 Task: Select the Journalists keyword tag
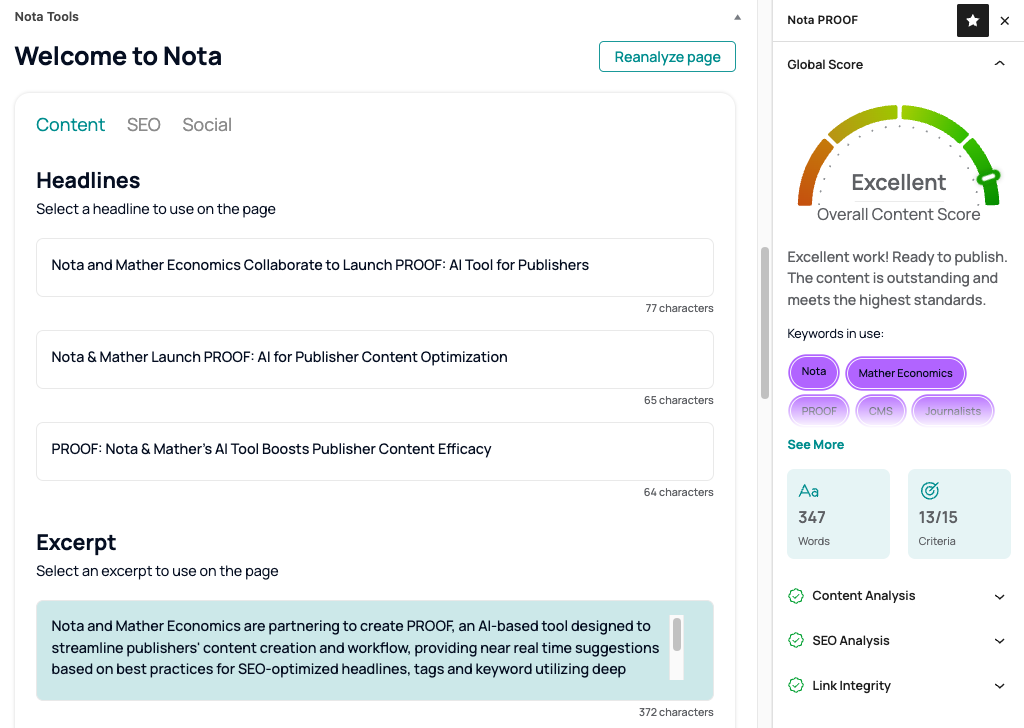(953, 411)
